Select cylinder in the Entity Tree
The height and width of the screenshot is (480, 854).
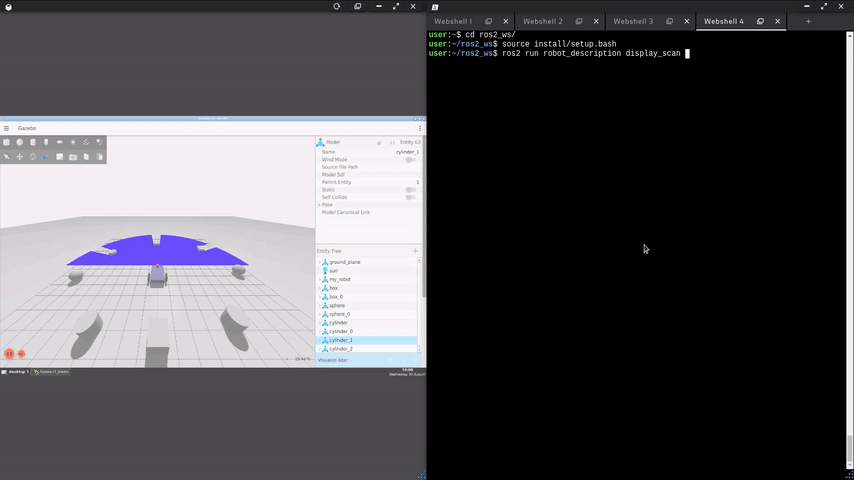(x=338, y=323)
